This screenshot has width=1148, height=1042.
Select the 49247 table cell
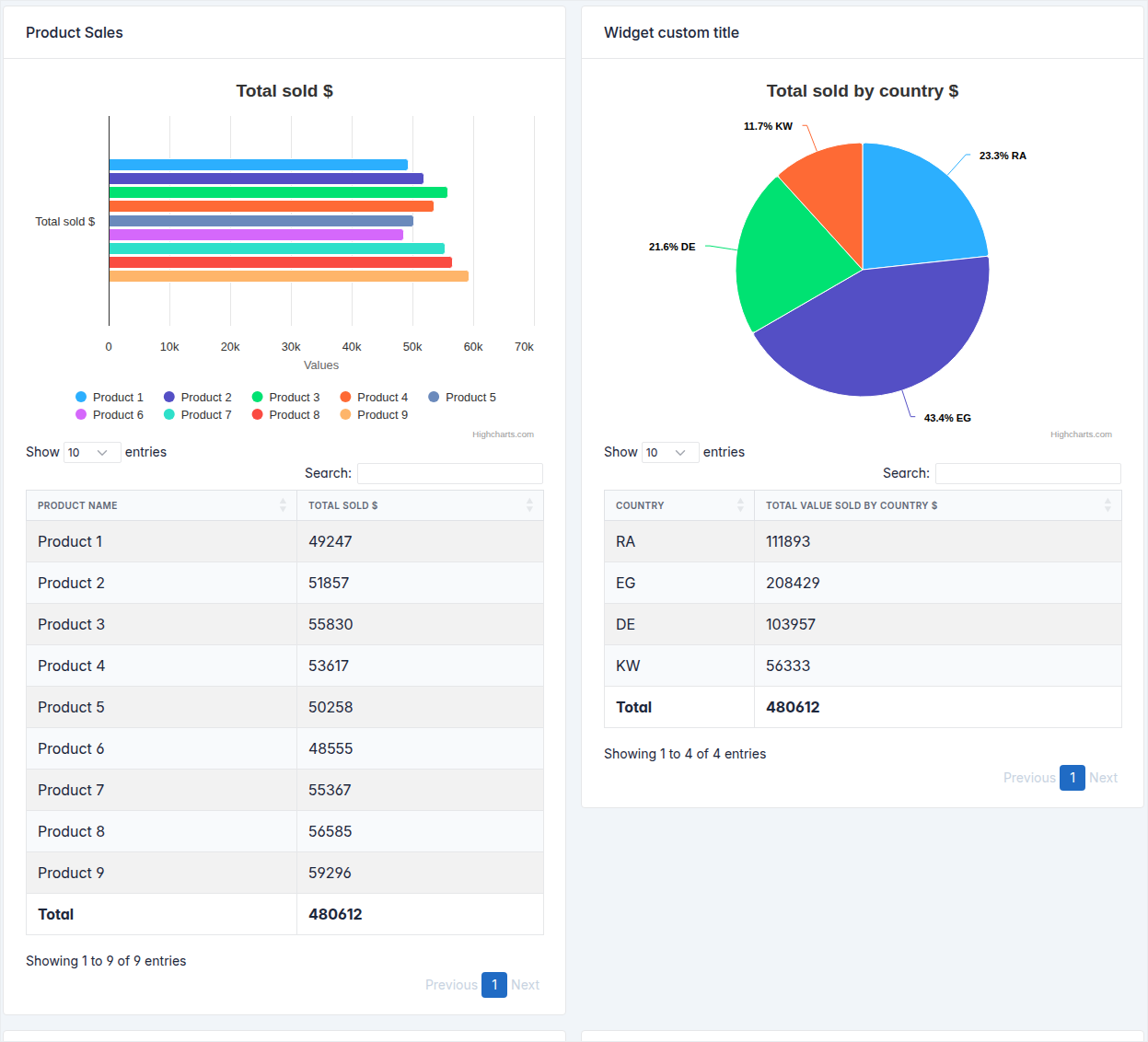[x=420, y=541]
